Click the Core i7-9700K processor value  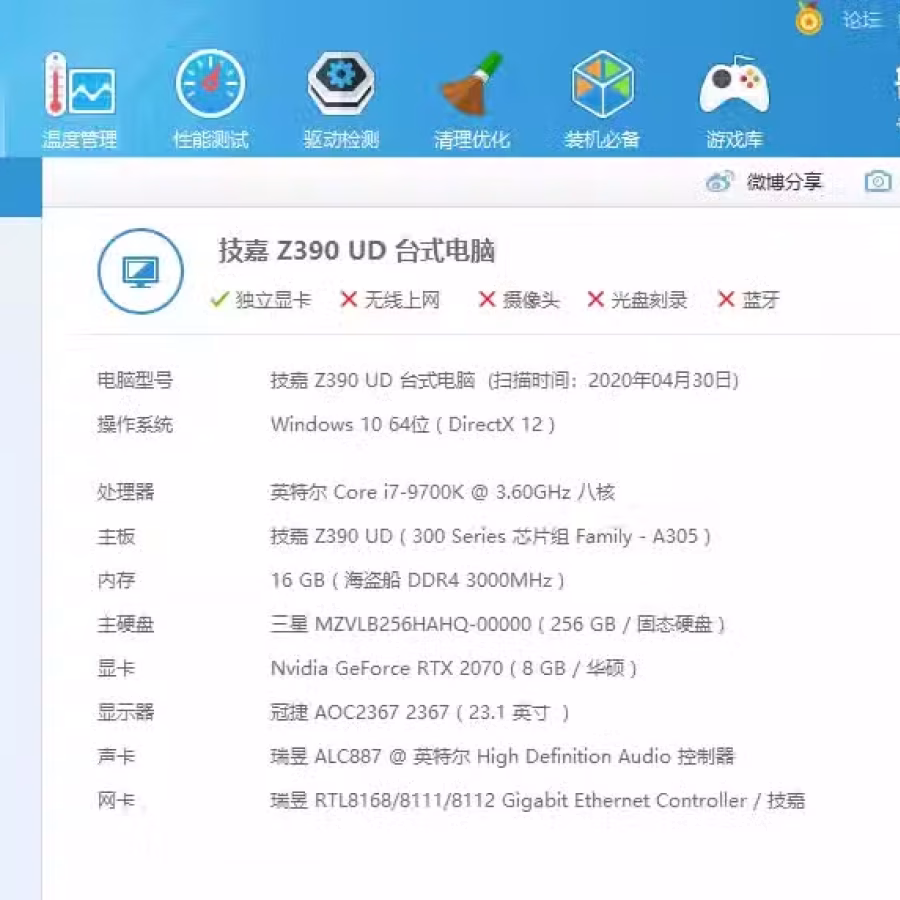click(x=443, y=492)
